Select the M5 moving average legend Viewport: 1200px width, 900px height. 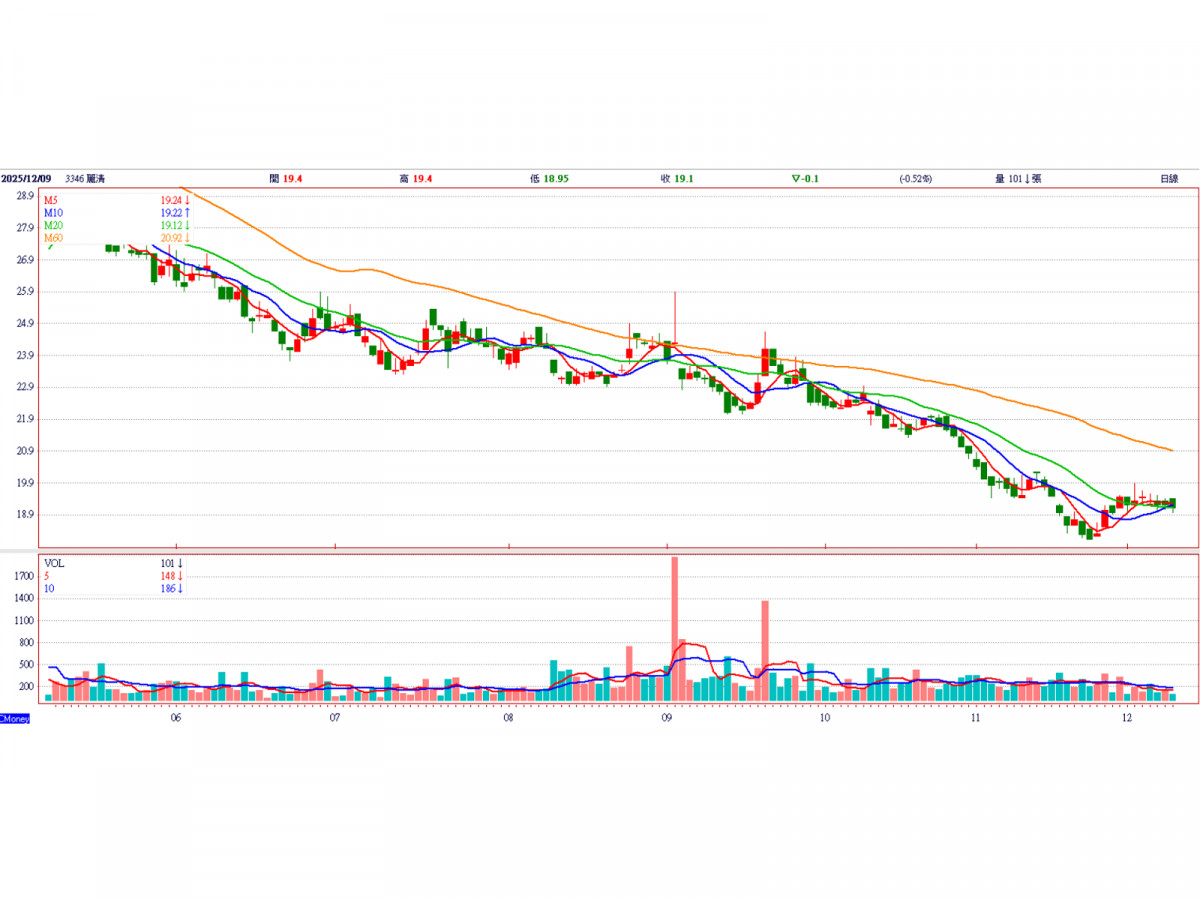pyautogui.click(x=52, y=200)
